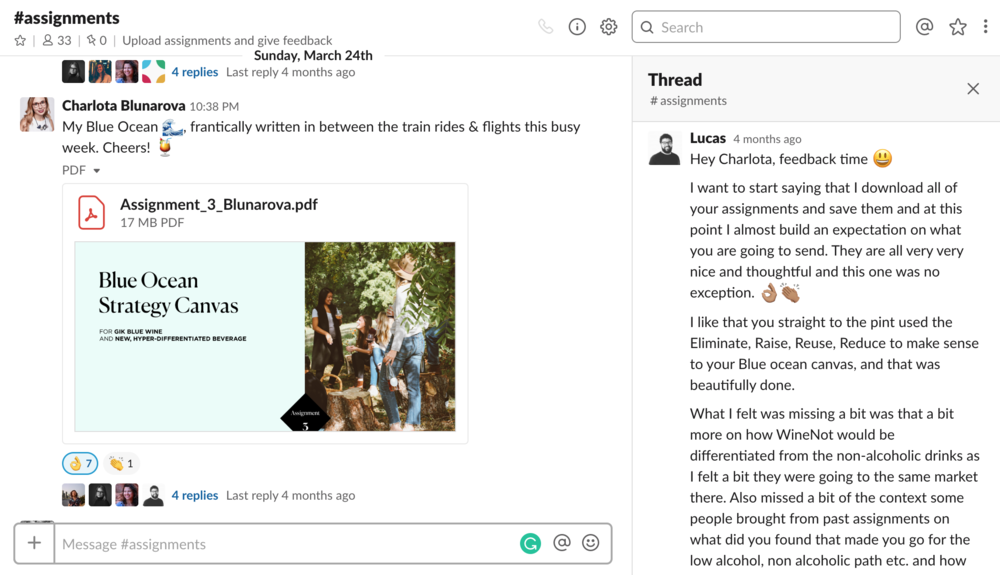Click the Search field
The width and height of the screenshot is (1000, 575).
pos(766,27)
